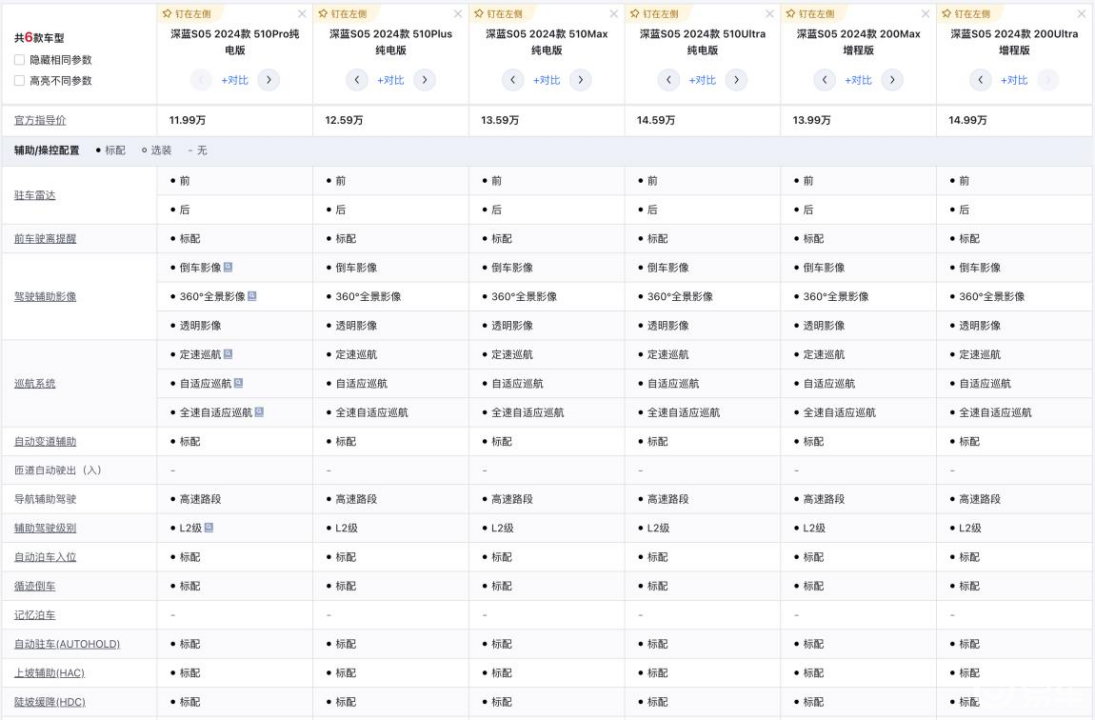Add 510Ultra纯电版 via its +对比 button
This screenshot has height=720, width=1095.
point(703,80)
